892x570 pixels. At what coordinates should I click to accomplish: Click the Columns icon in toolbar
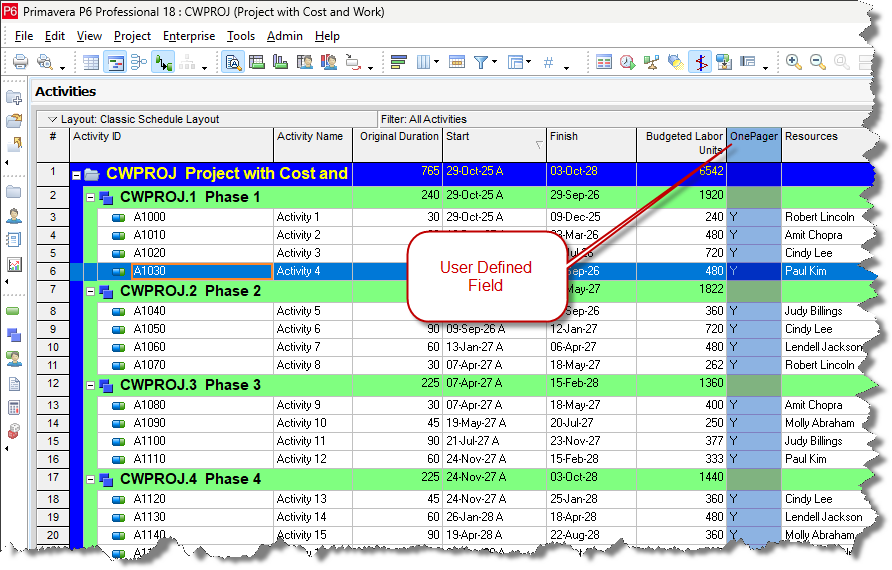[x=423, y=61]
